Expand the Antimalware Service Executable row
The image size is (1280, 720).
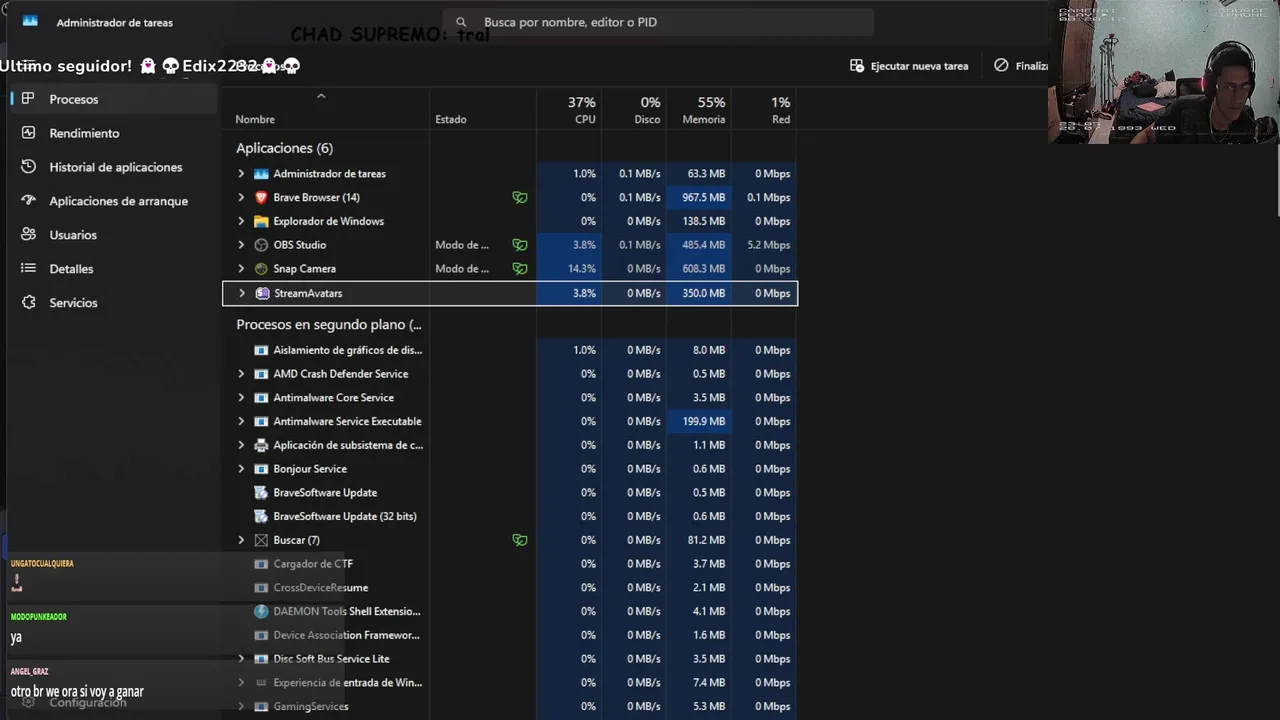(241, 422)
